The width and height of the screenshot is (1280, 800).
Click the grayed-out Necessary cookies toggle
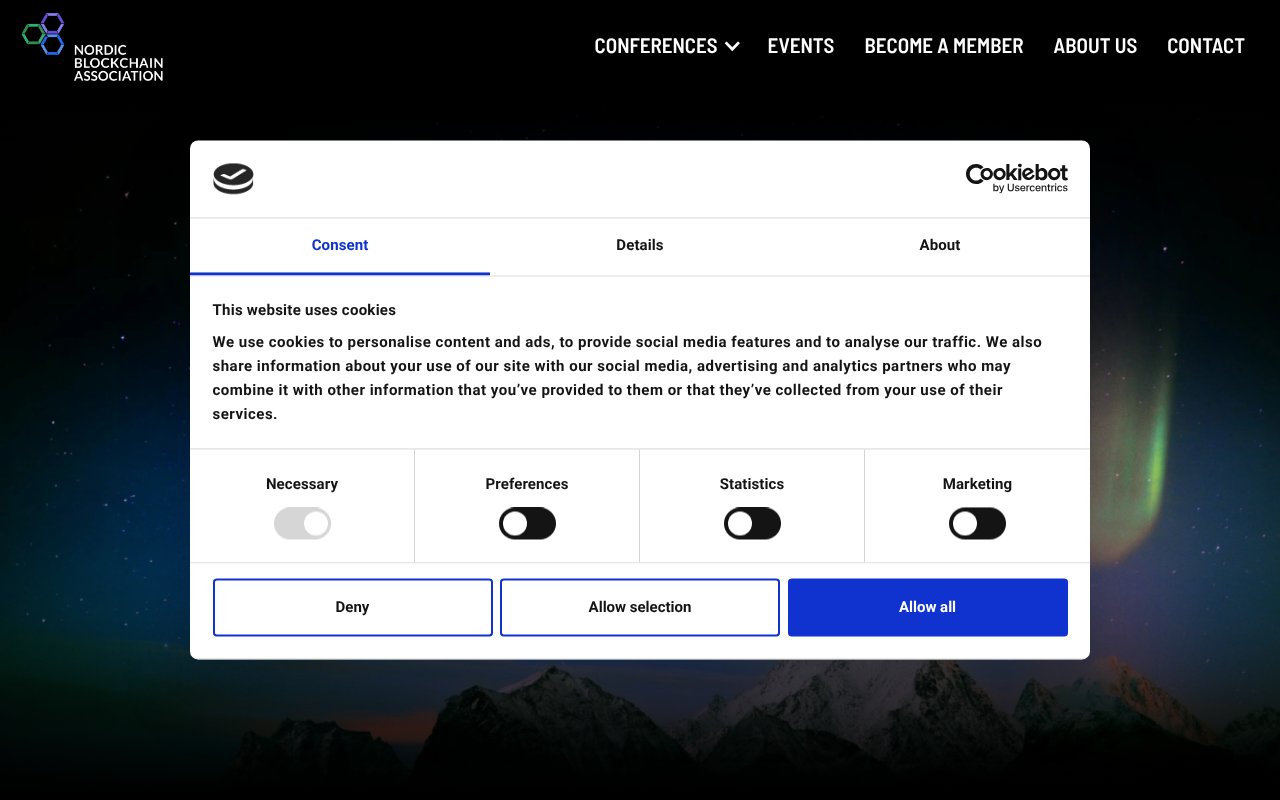tap(302, 523)
